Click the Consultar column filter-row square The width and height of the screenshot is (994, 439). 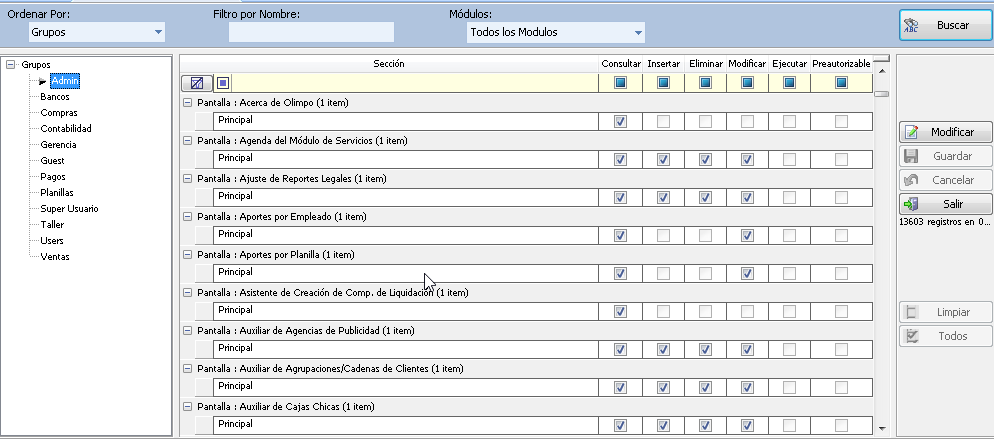(620, 83)
